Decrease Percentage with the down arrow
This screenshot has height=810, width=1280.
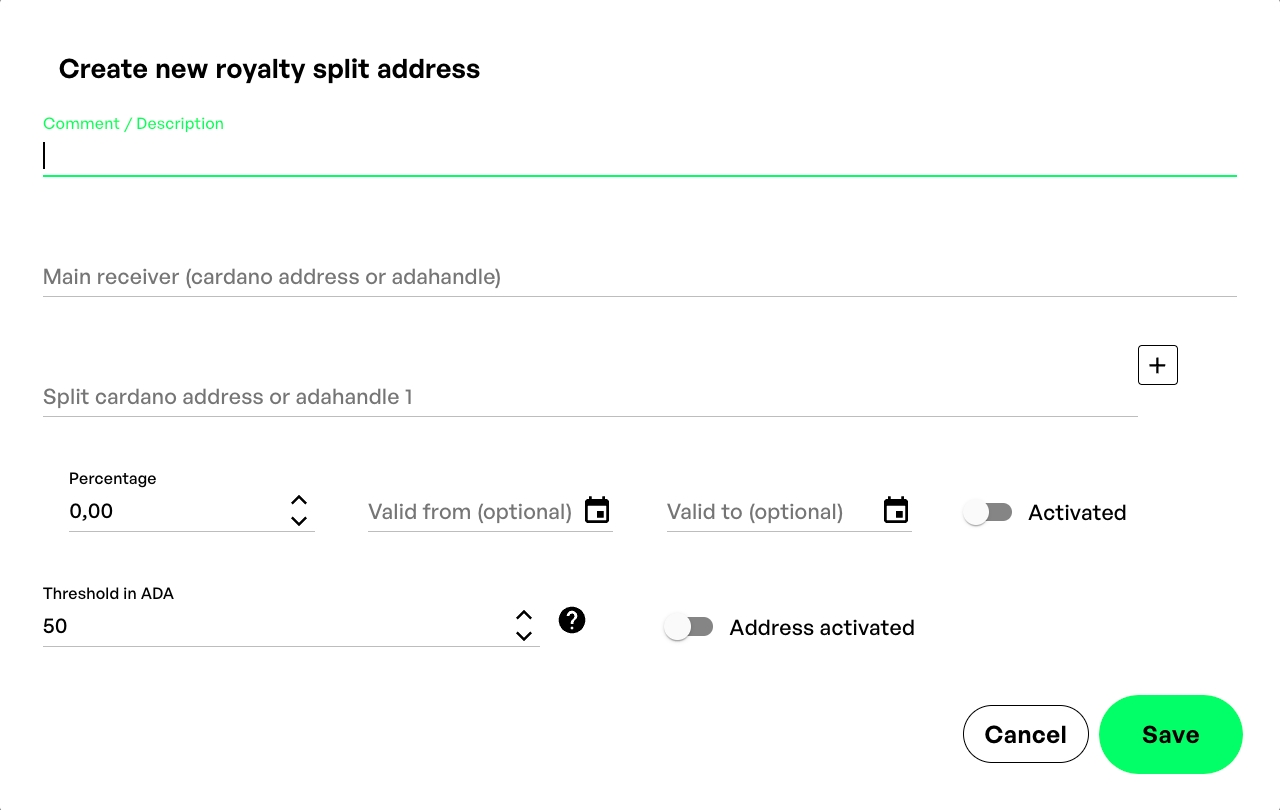pyautogui.click(x=298, y=521)
